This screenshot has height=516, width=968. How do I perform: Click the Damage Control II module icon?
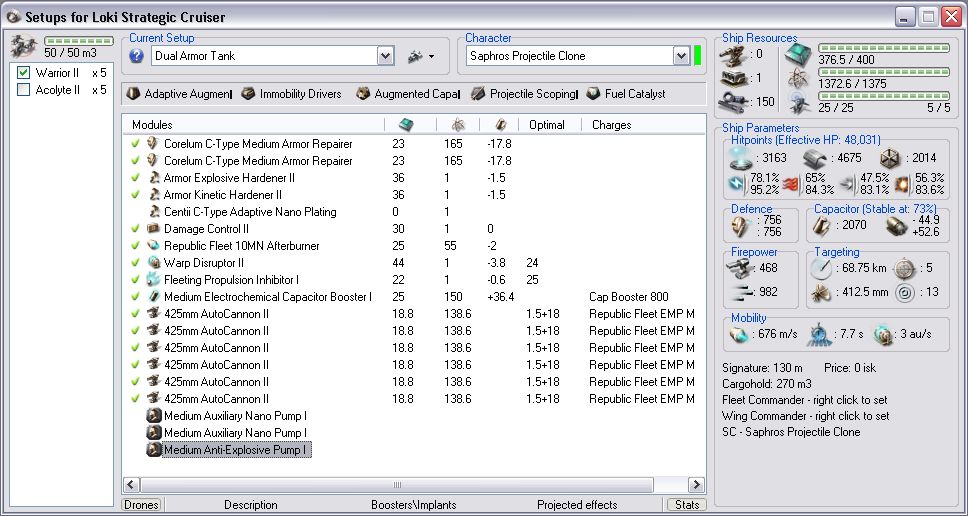[x=154, y=229]
